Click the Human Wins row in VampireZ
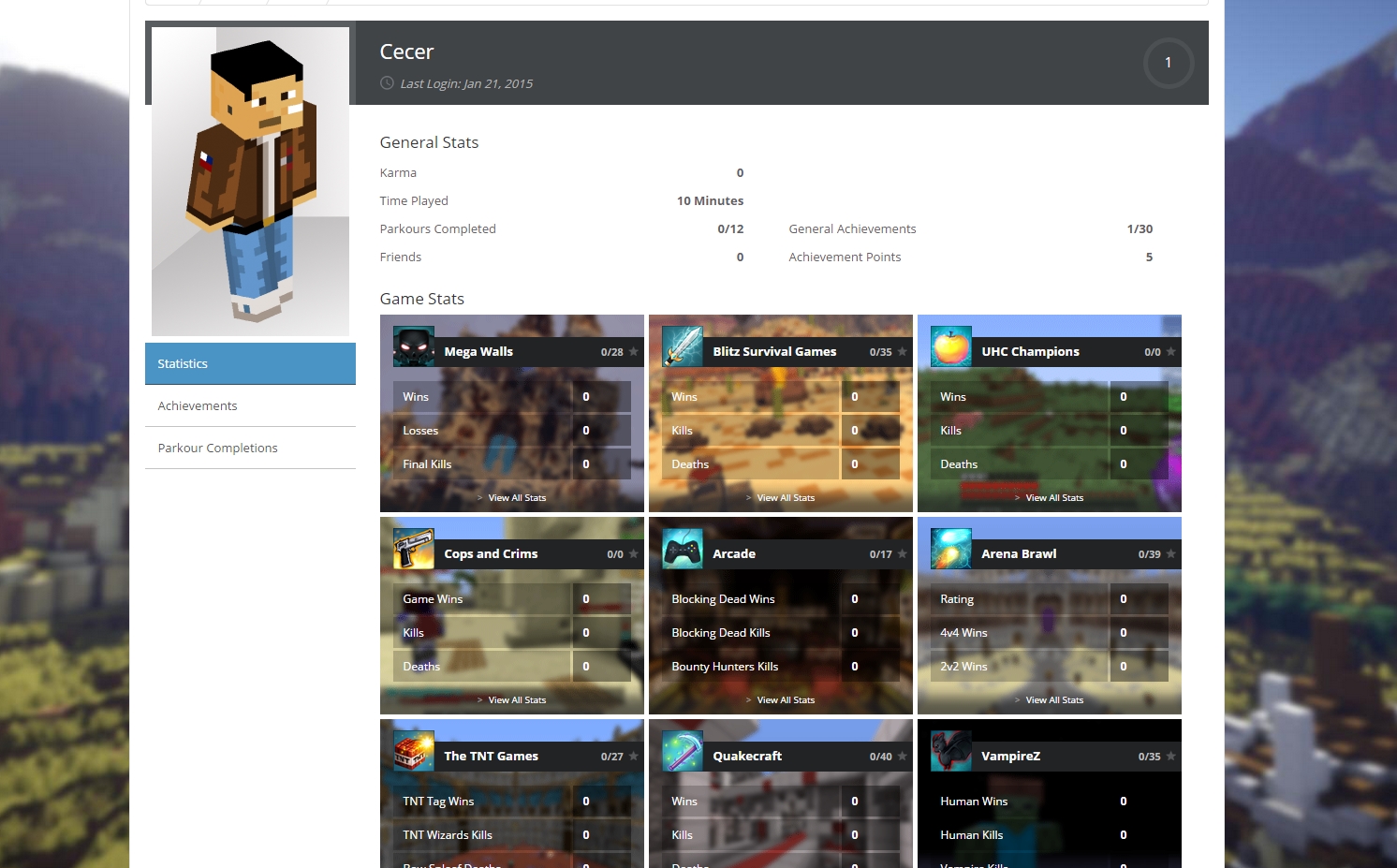Image resolution: width=1397 pixels, height=868 pixels. (1049, 802)
